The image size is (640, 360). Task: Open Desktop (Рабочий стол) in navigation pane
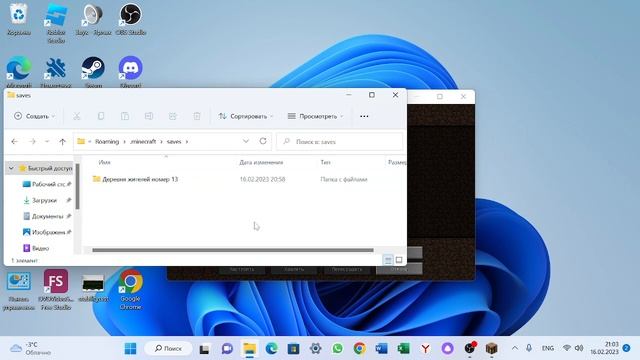[47, 184]
